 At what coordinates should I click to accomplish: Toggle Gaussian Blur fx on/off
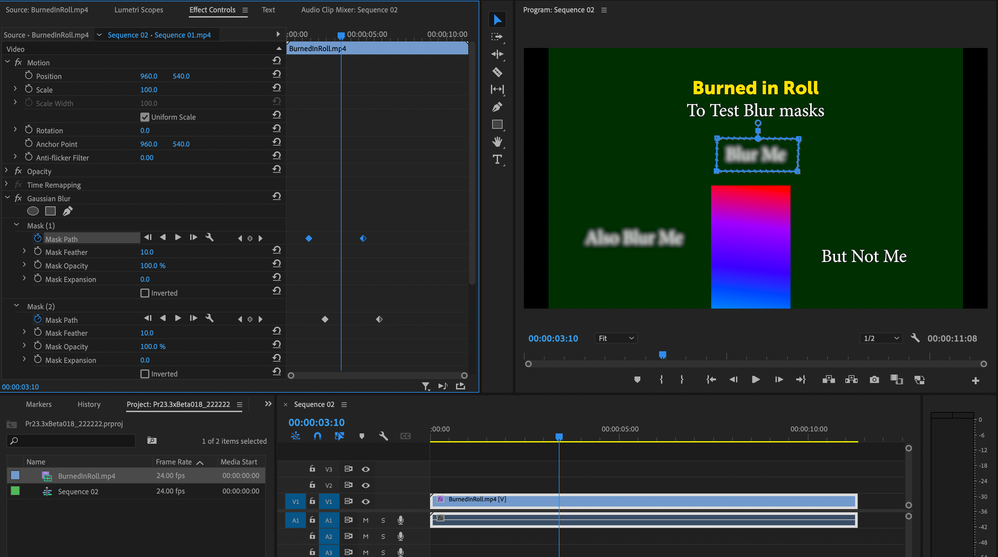18,199
